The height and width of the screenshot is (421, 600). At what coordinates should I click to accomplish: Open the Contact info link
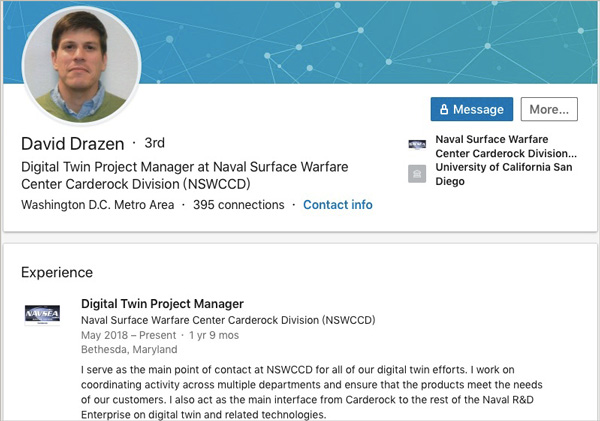click(337, 205)
